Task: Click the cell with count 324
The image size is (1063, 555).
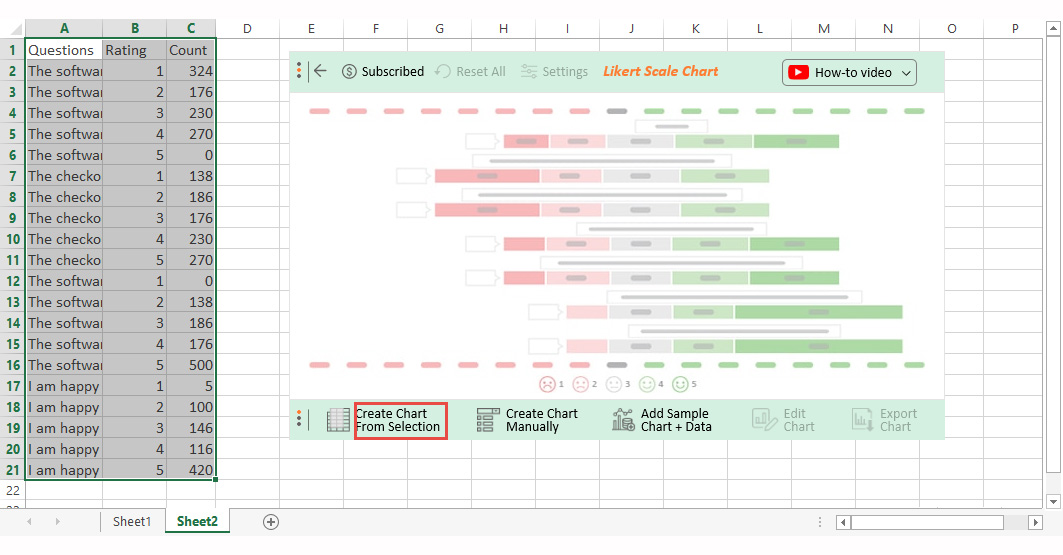Action: 191,71
